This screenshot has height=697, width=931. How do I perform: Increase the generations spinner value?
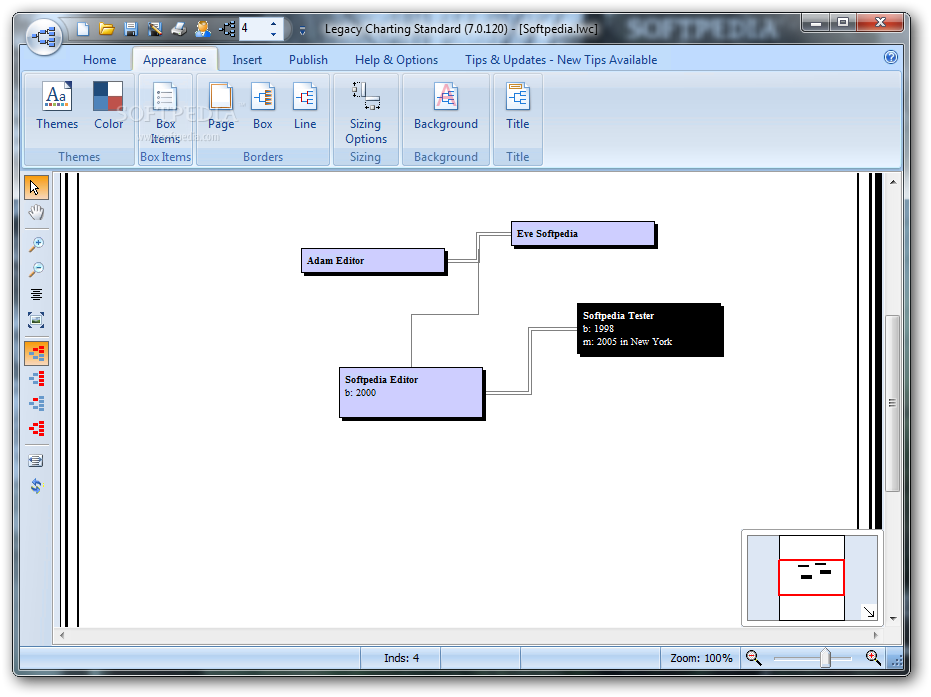coord(273,24)
